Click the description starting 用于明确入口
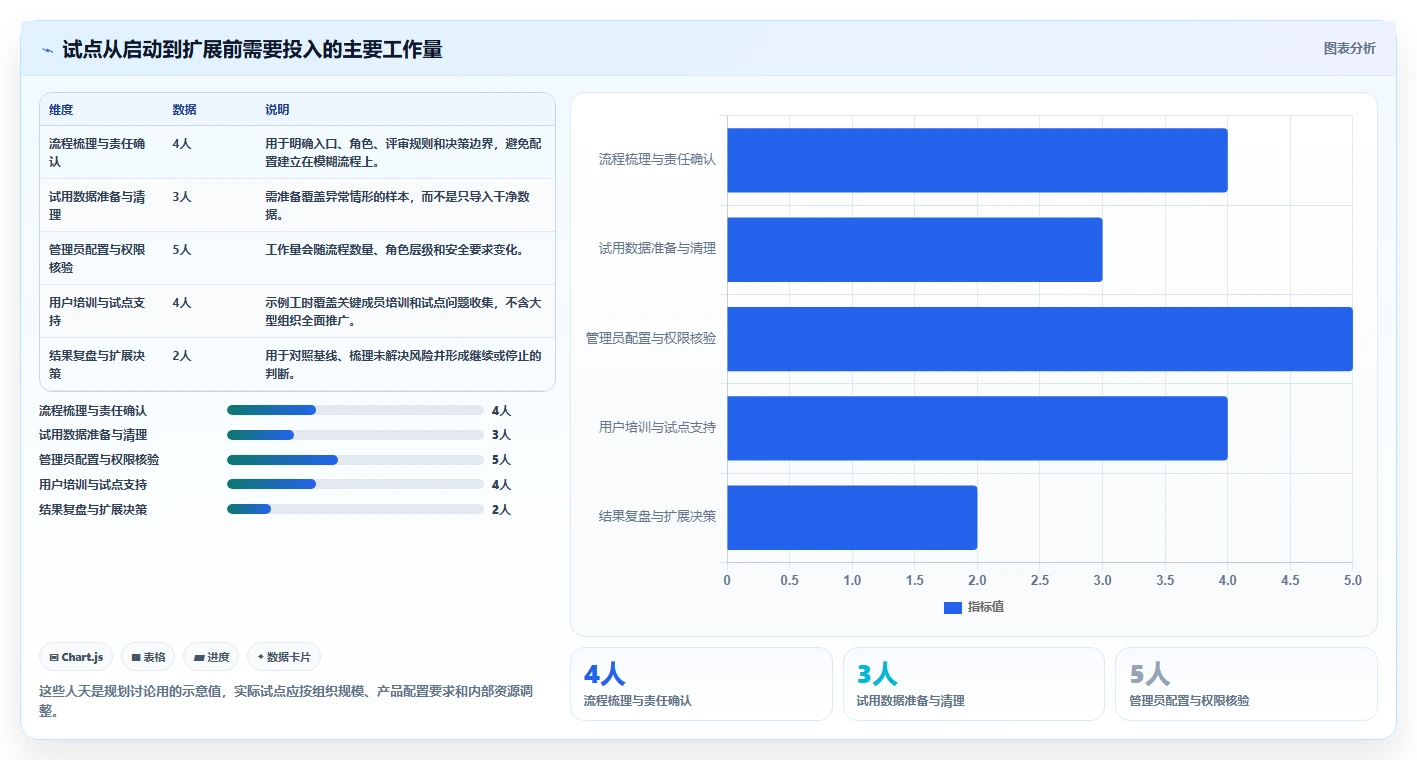The height and width of the screenshot is (760, 1417). point(403,152)
